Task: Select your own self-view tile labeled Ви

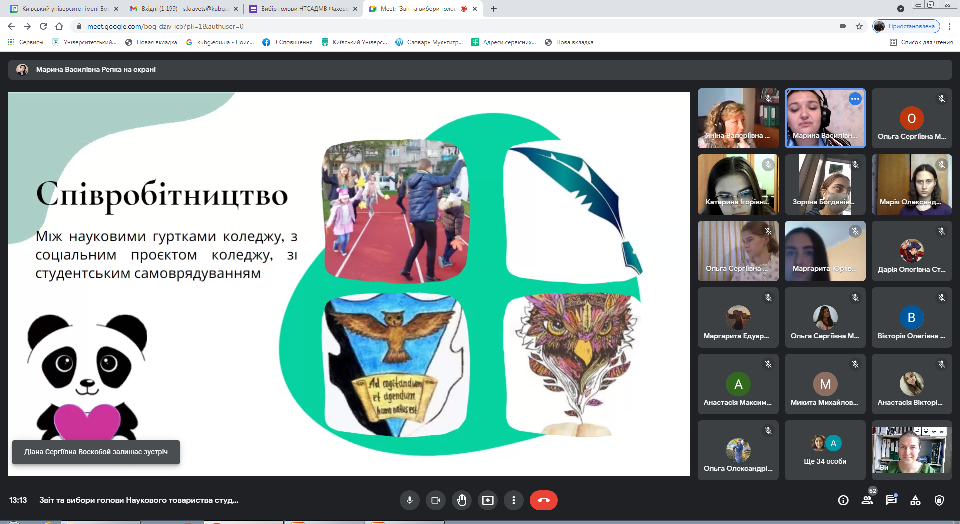Action: pyautogui.click(x=912, y=450)
